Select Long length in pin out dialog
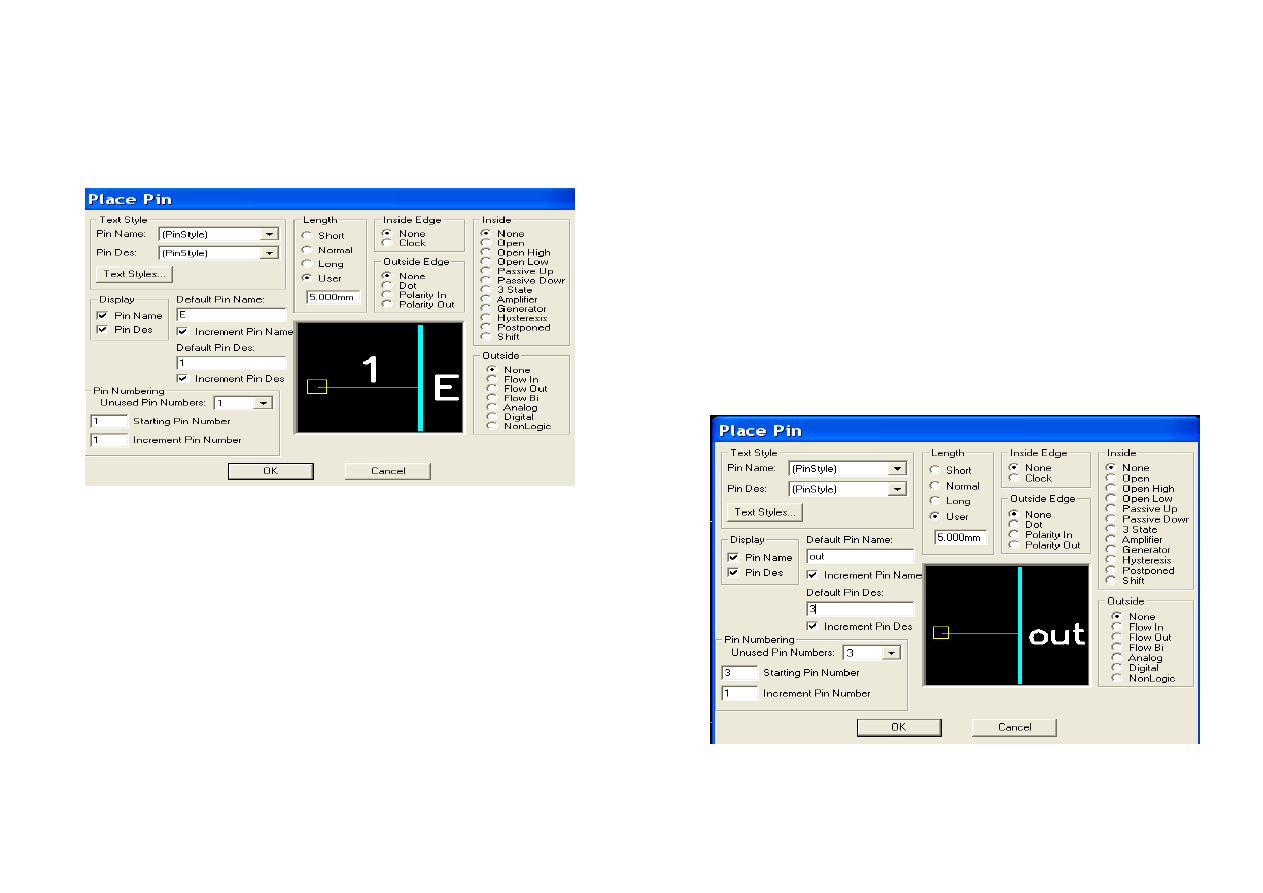The image size is (1263, 893). [935, 501]
